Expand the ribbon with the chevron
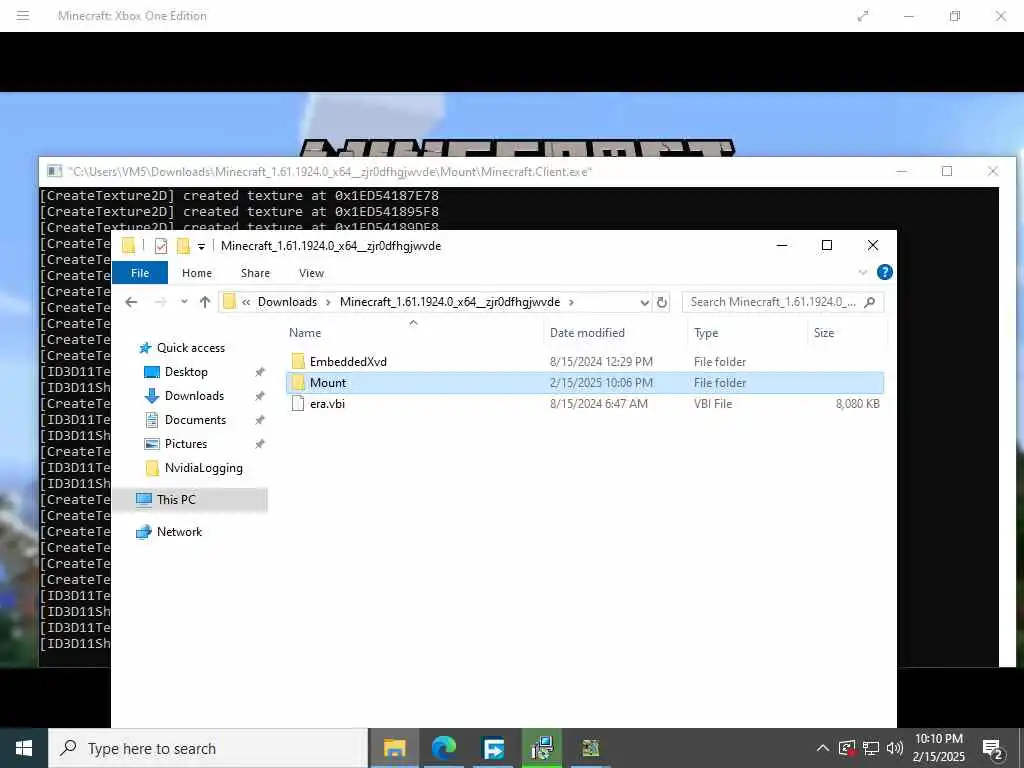Screen dimensions: 1024x768 pos(863,272)
